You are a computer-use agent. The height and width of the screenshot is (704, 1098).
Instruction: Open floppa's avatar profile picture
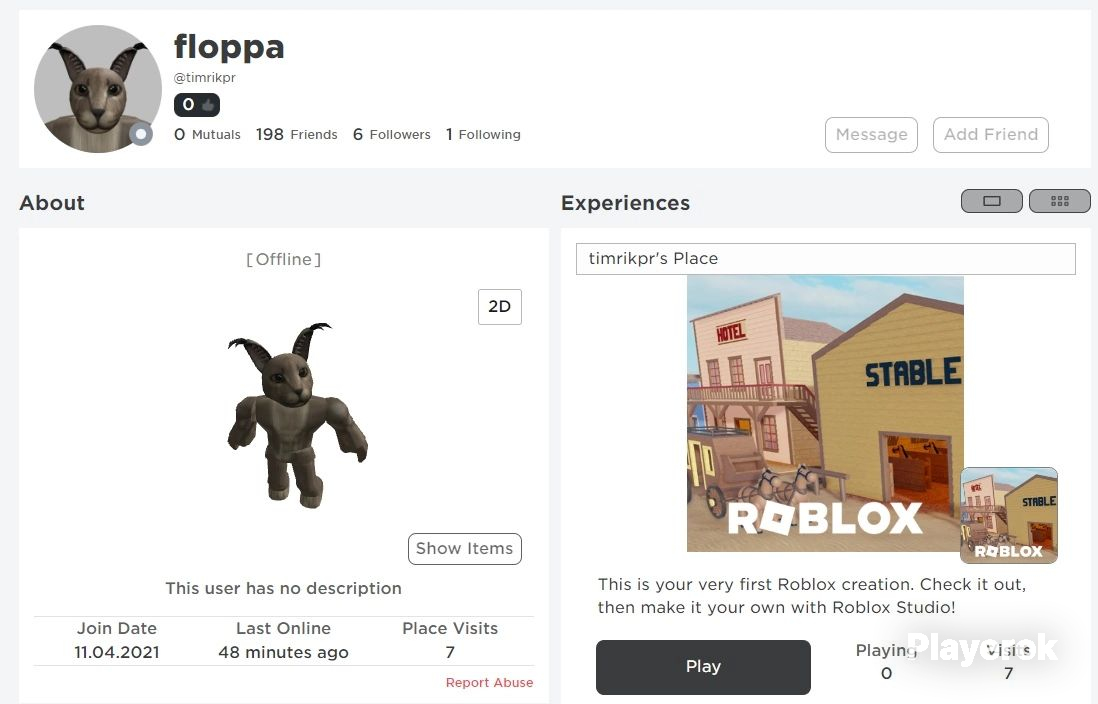[97, 89]
